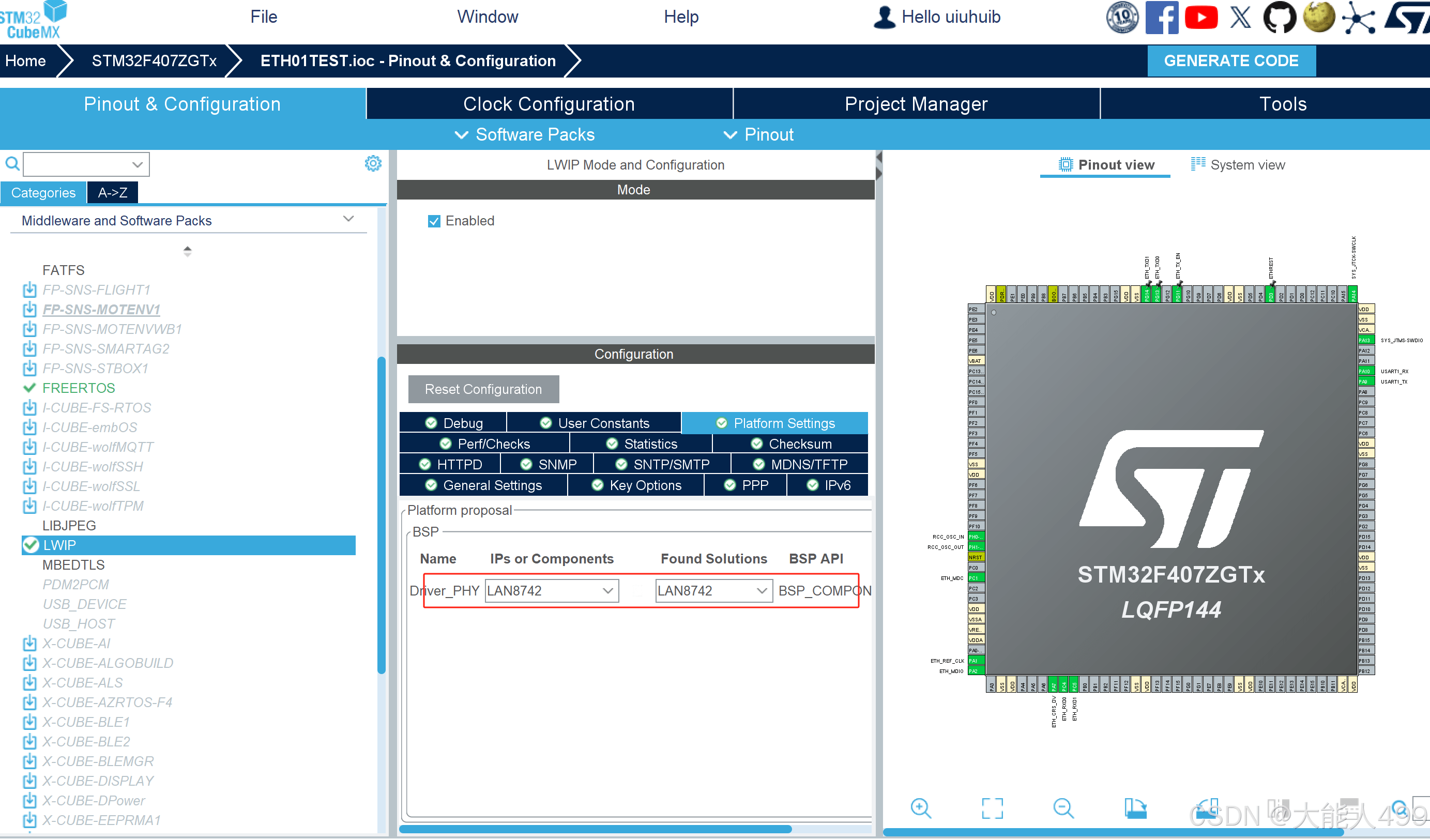Open the Statistics tab

point(641,444)
